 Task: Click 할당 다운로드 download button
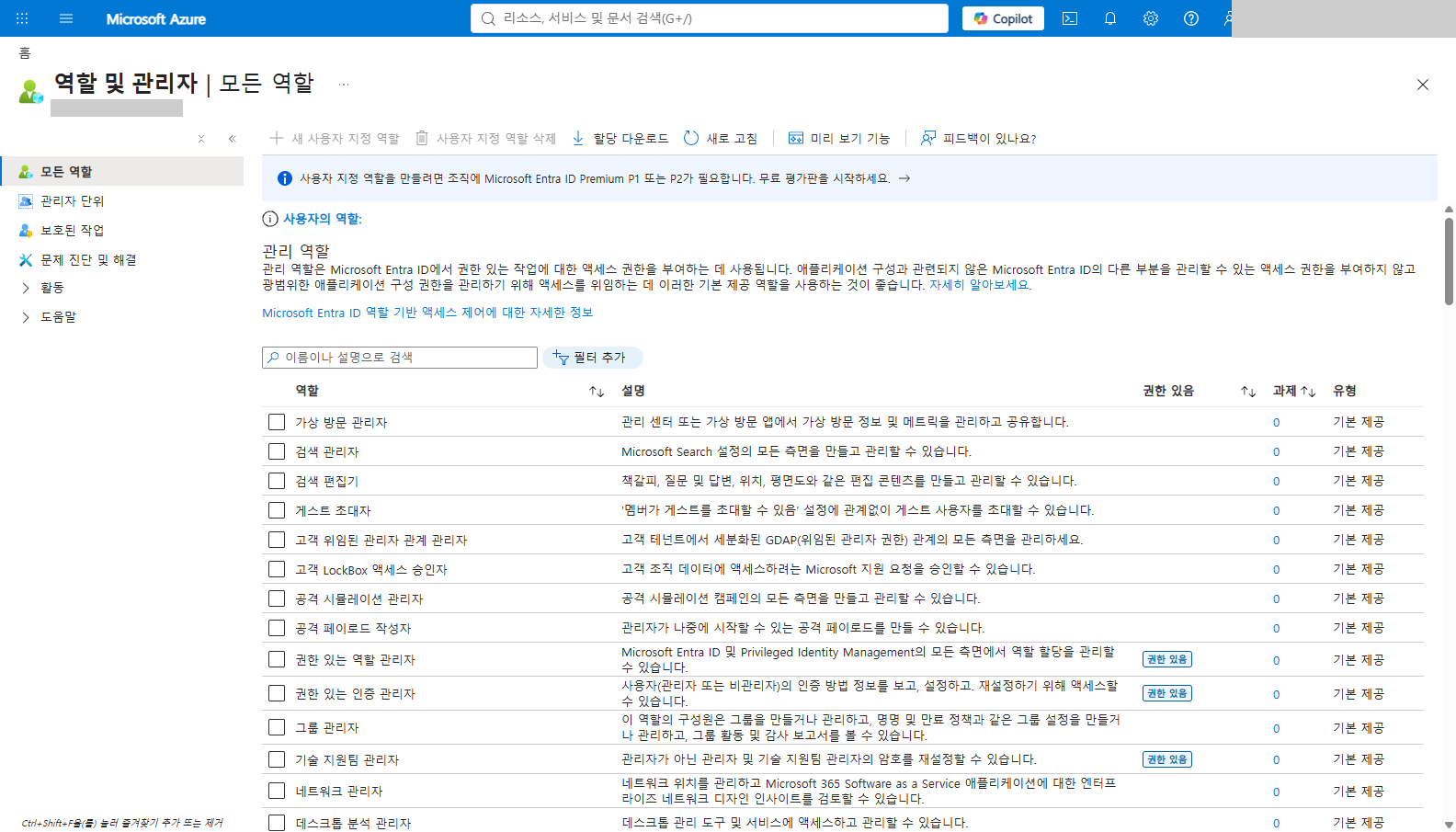620,138
